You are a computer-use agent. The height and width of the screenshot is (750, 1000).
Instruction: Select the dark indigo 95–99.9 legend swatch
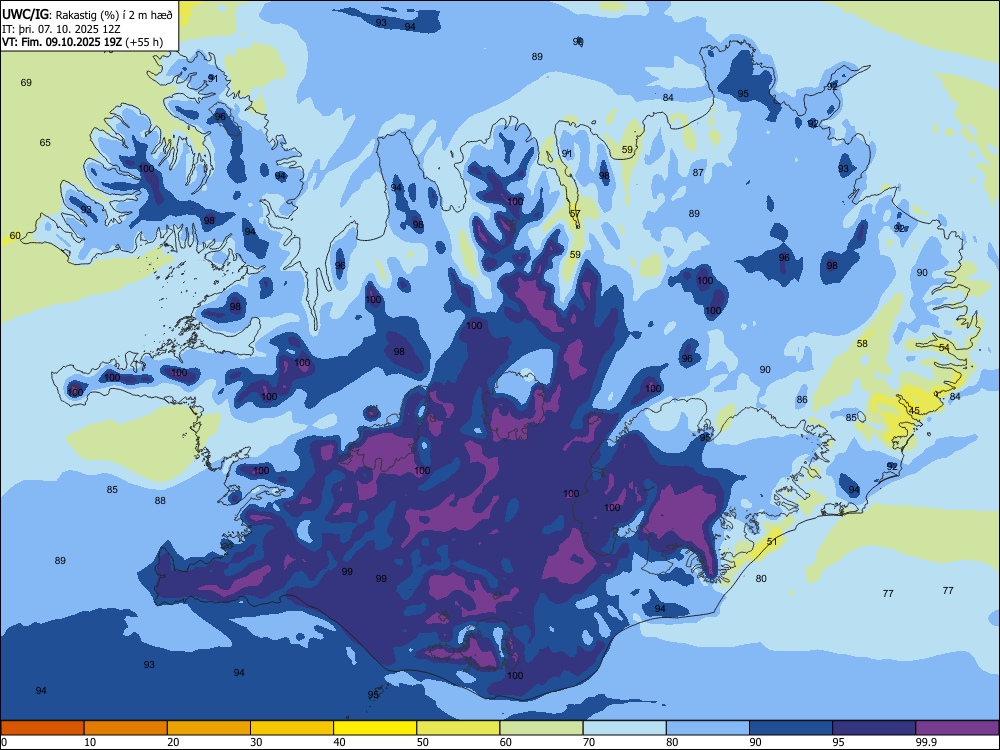[874, 728]
